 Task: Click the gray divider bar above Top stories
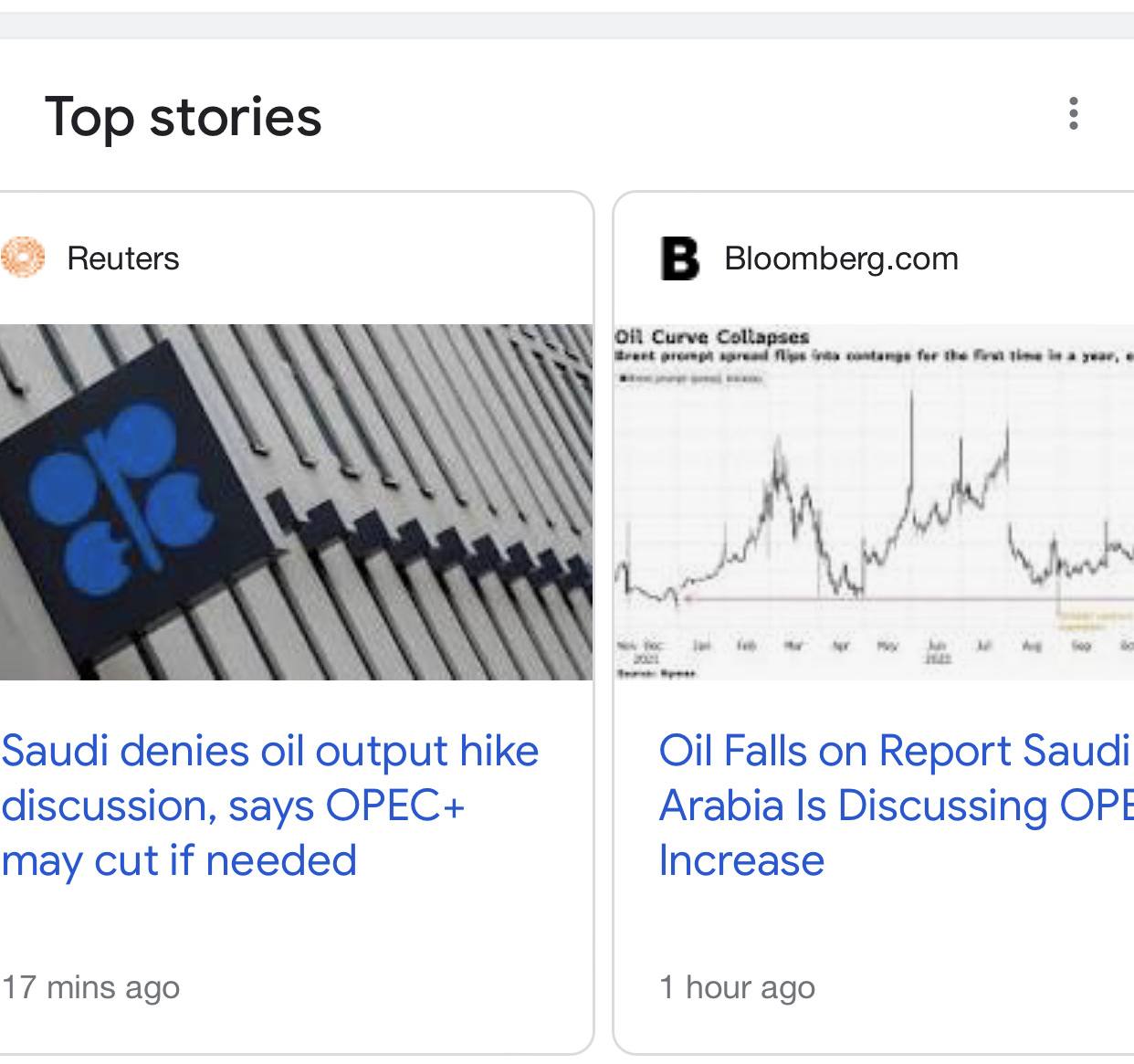pos(567,26)
